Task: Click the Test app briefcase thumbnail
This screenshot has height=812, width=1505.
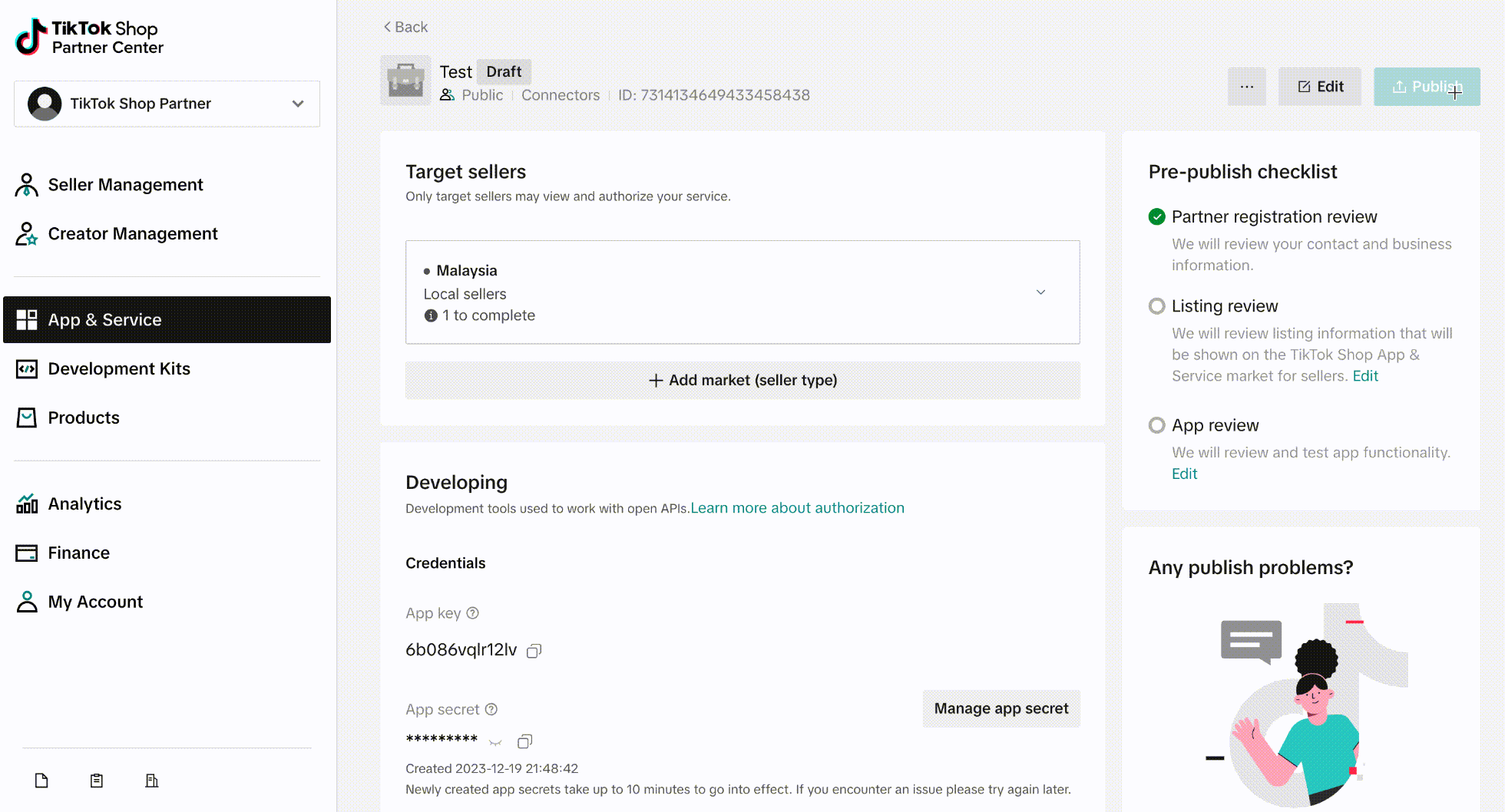Action: pos(405,80)
